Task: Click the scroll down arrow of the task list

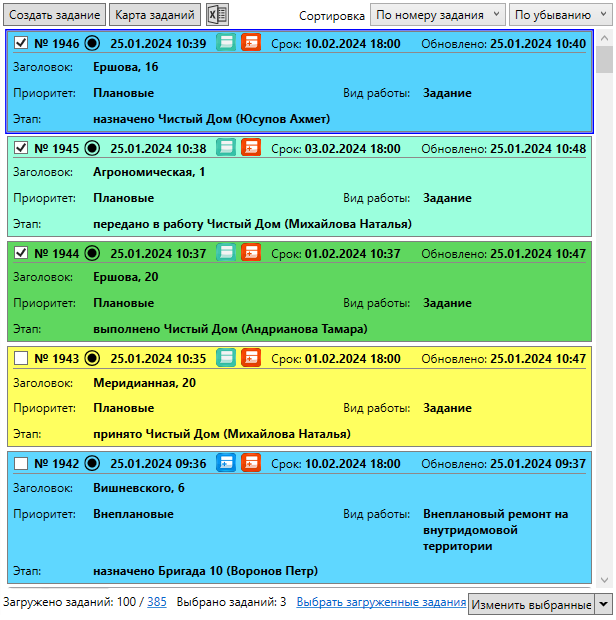Action: coord(604,580)
